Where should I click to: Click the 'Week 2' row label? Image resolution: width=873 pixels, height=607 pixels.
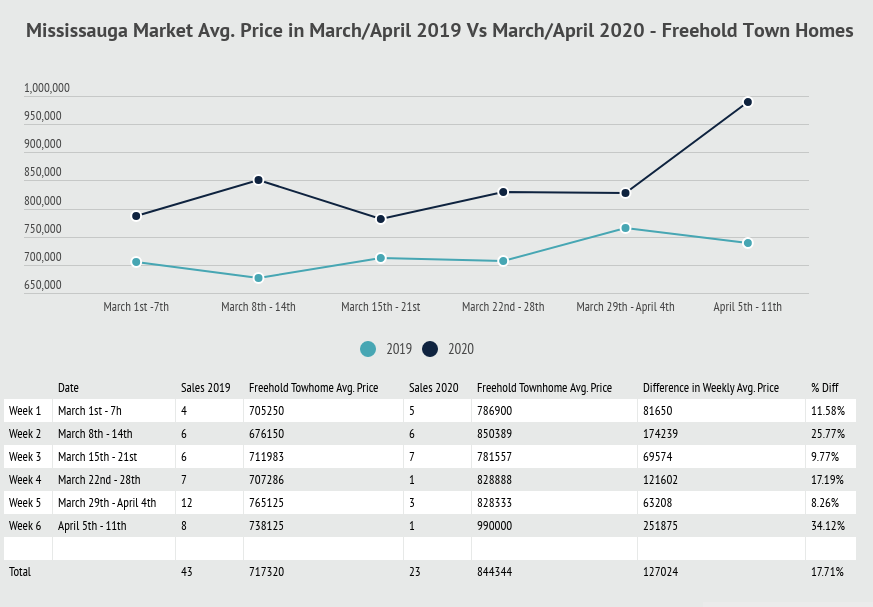coord(25,434)
